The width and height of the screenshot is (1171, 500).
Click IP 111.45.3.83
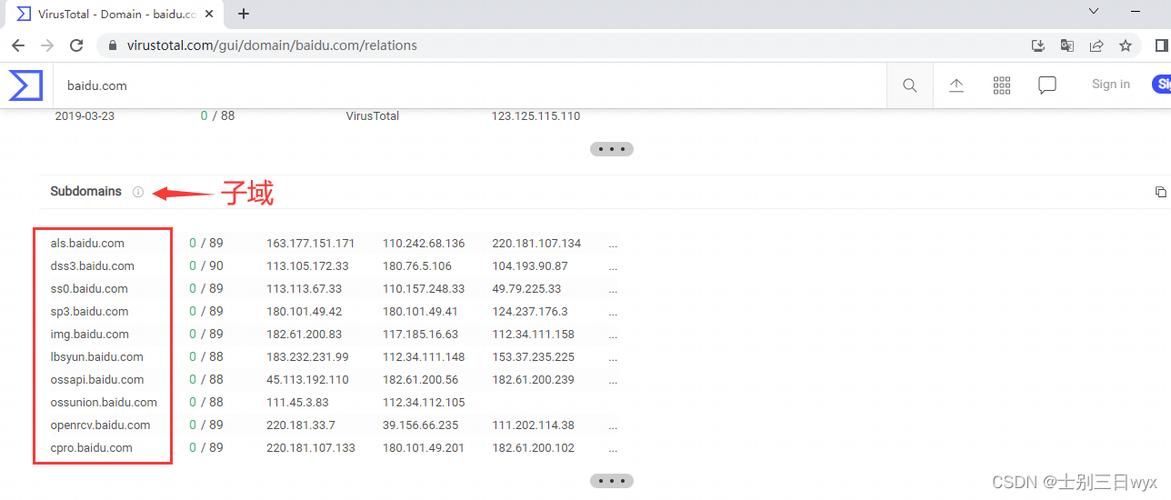click(x=297, y=402)
